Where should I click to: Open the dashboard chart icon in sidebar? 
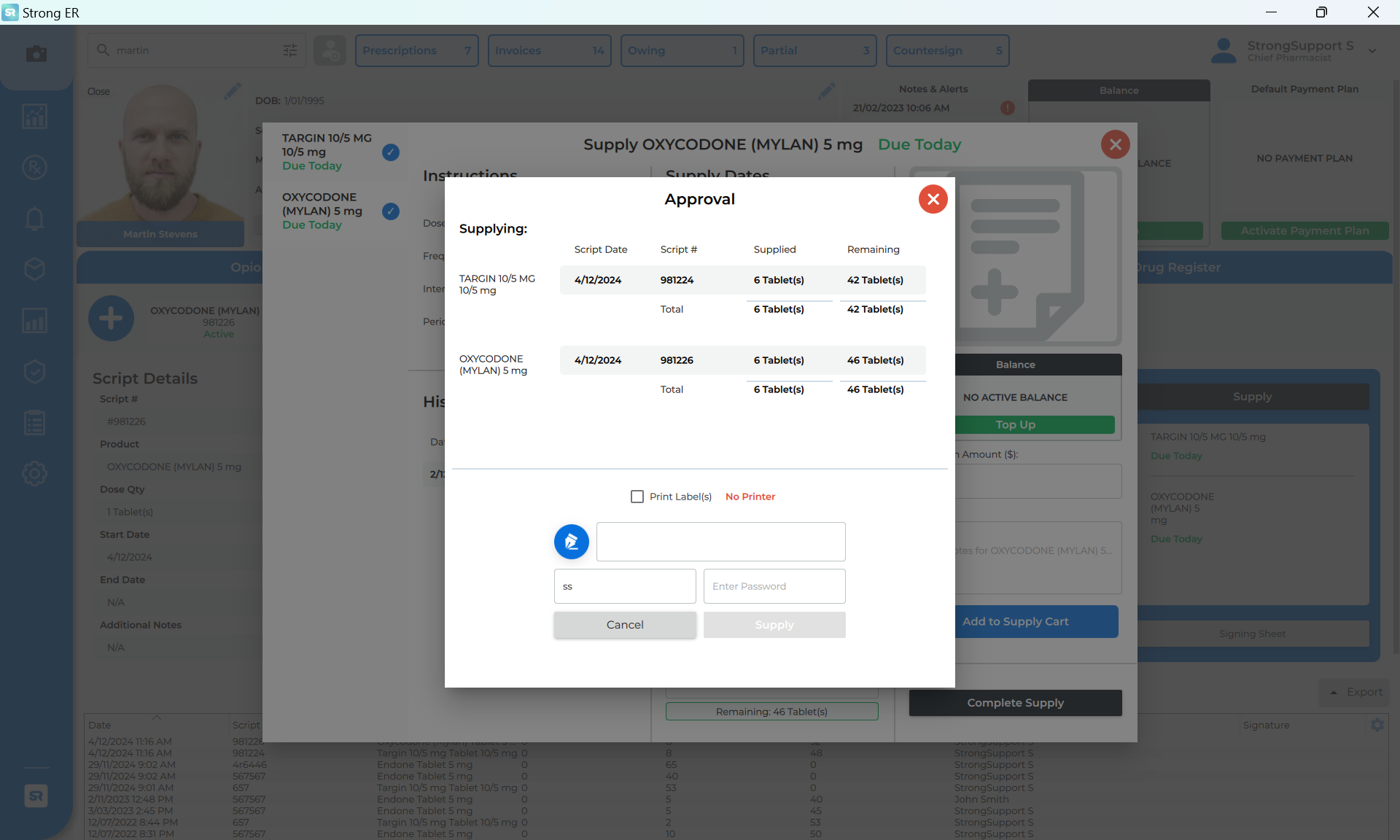coord(35,116)
